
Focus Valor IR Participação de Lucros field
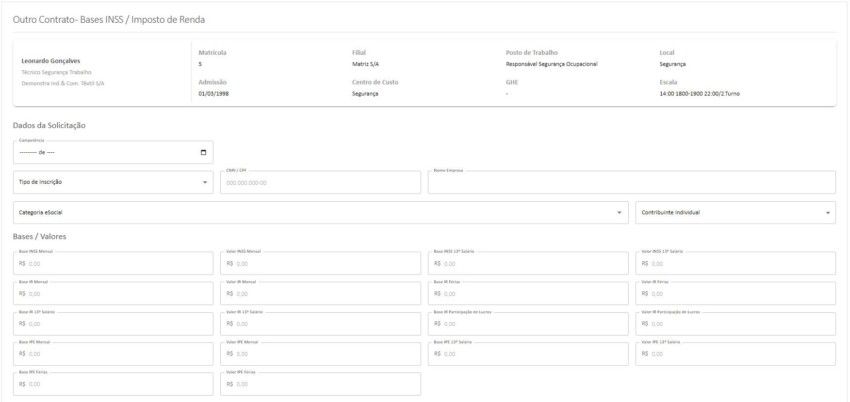pos(735,324)
